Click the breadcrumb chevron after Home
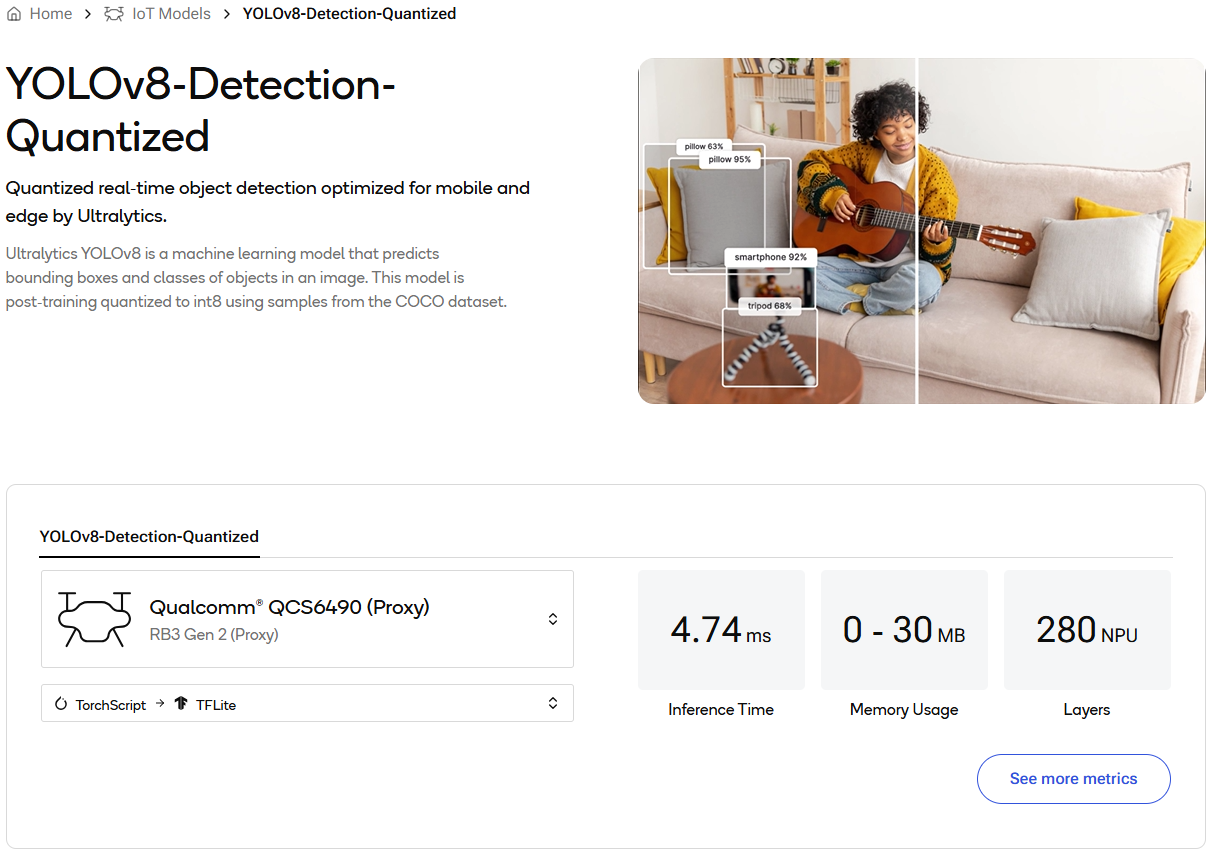The width and height of the screenshot is (1209, 853). click(x=88, y=14)
